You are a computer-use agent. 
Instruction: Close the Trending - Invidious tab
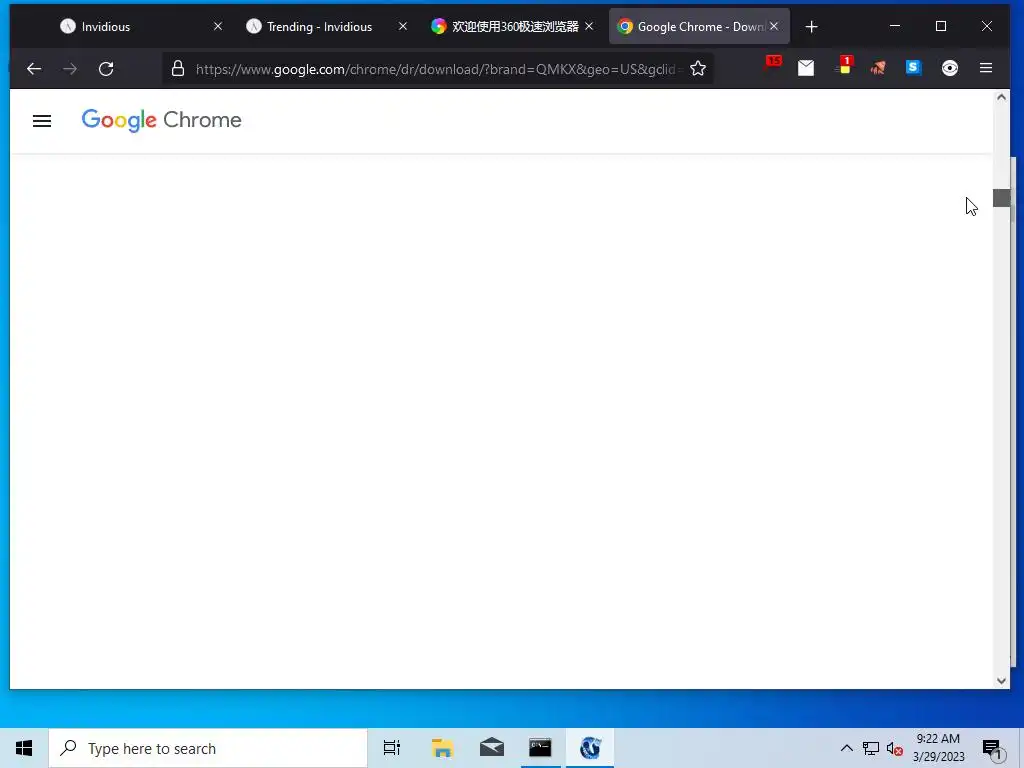pos(403,26)
